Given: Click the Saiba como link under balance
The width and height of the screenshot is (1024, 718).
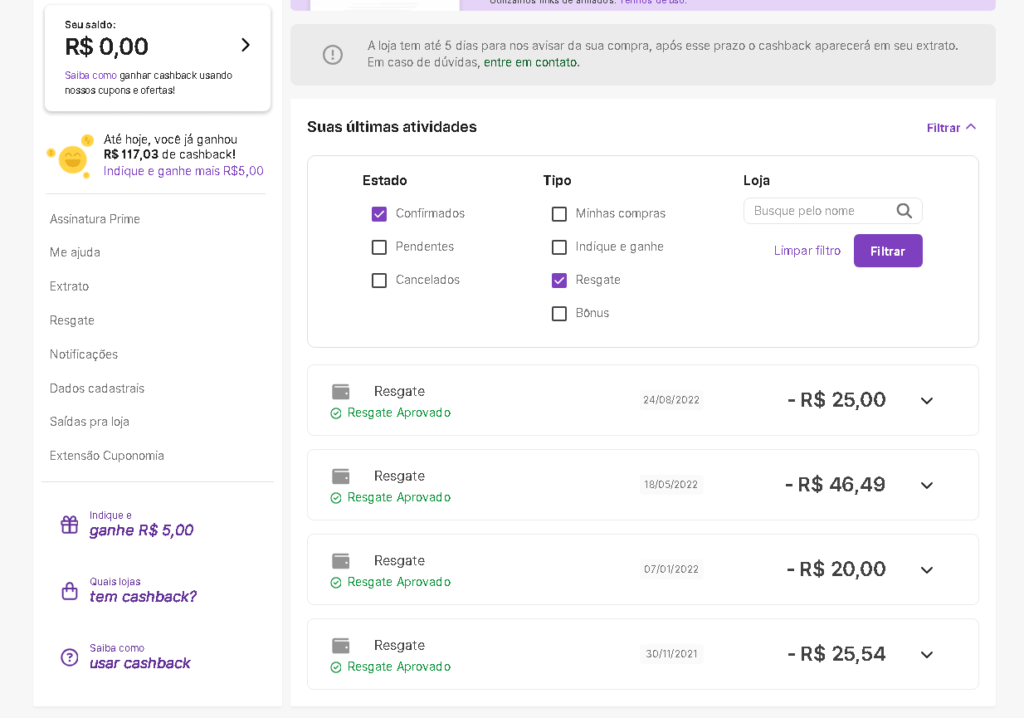Looking at the screenshot, I should (91, 75).
